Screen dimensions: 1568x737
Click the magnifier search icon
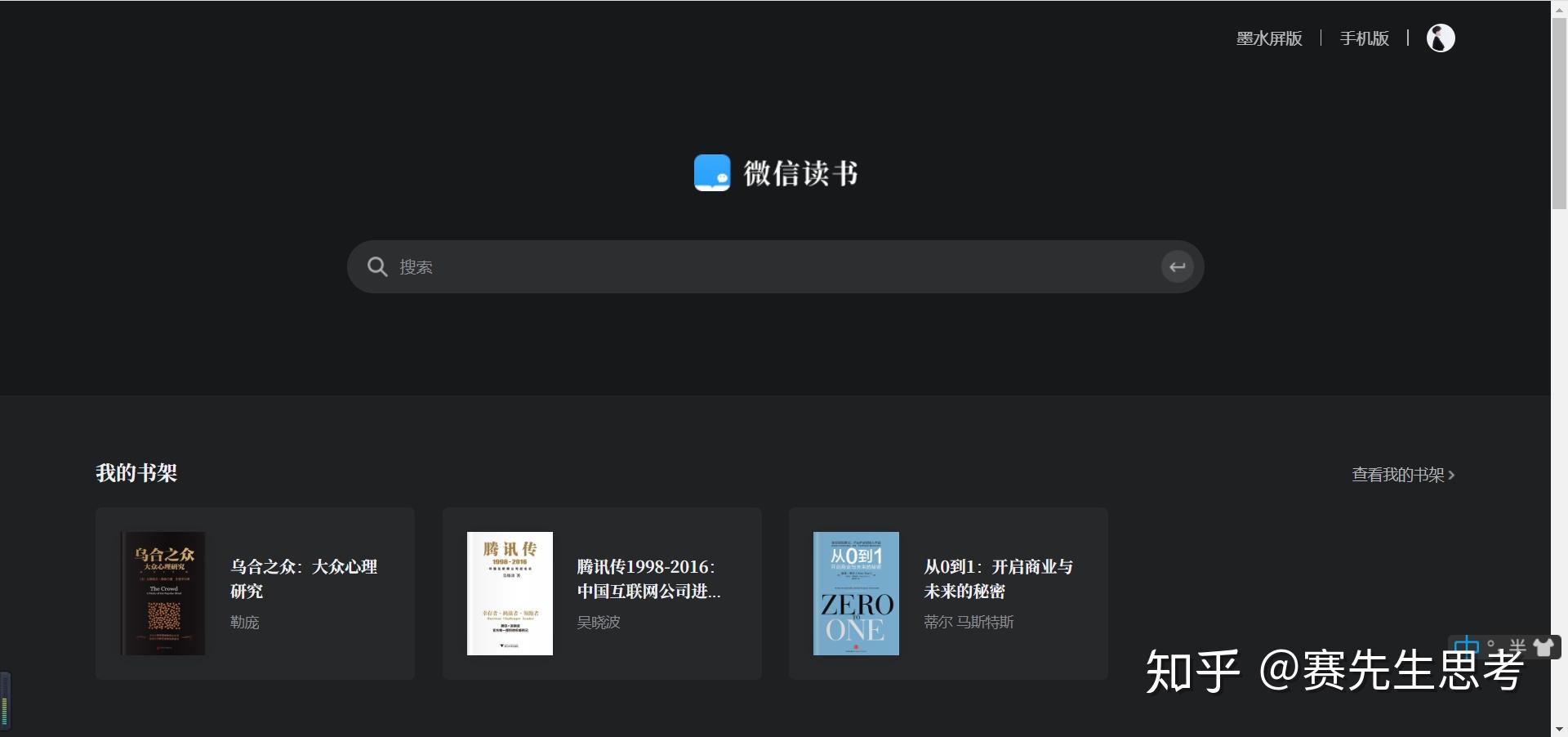coord(376,266)
